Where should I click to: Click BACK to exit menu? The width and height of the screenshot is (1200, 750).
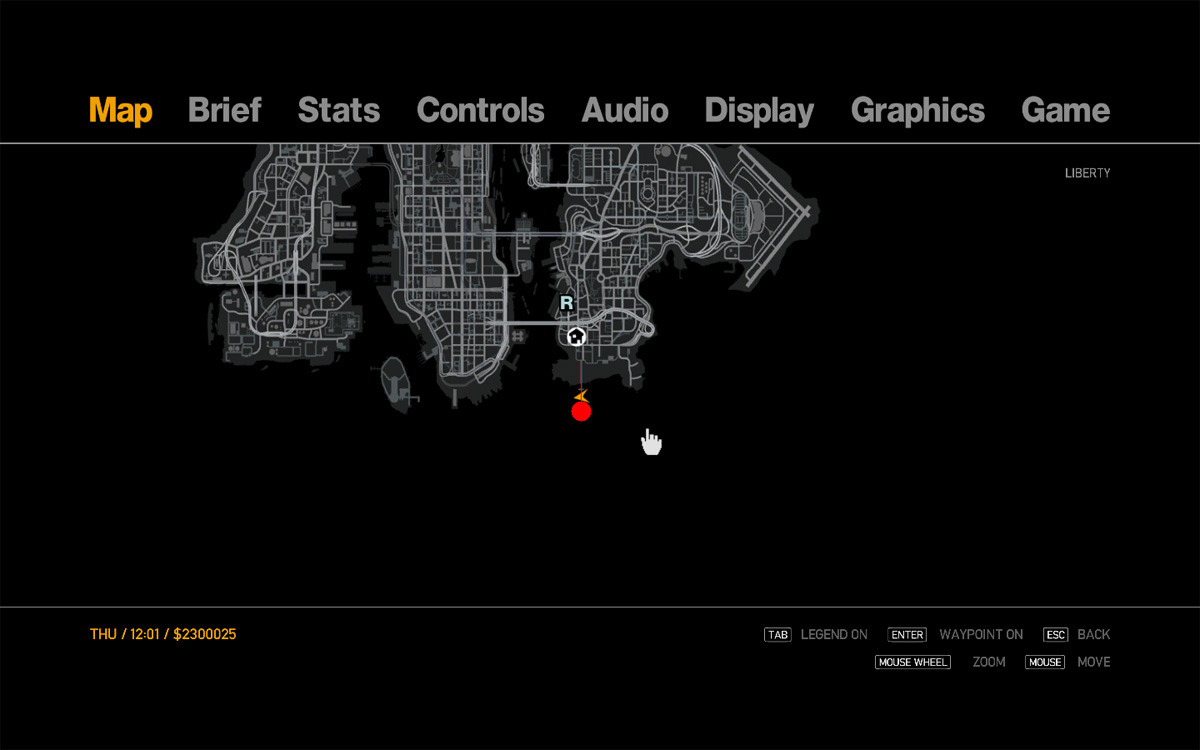pos(1094,635)
